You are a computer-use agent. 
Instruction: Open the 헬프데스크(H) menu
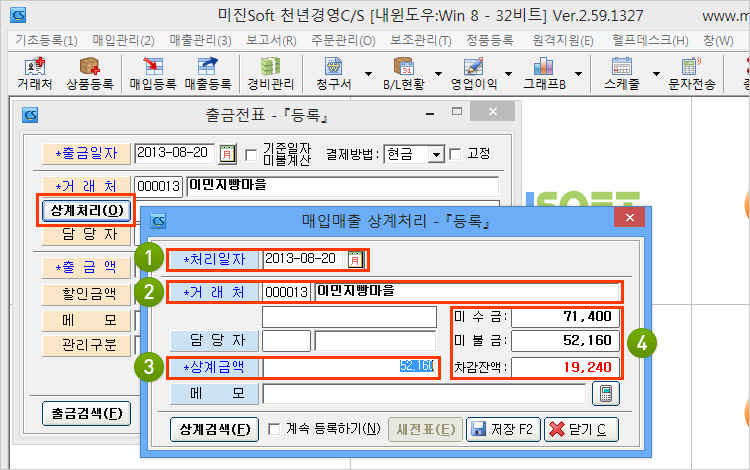coord(650,41)
